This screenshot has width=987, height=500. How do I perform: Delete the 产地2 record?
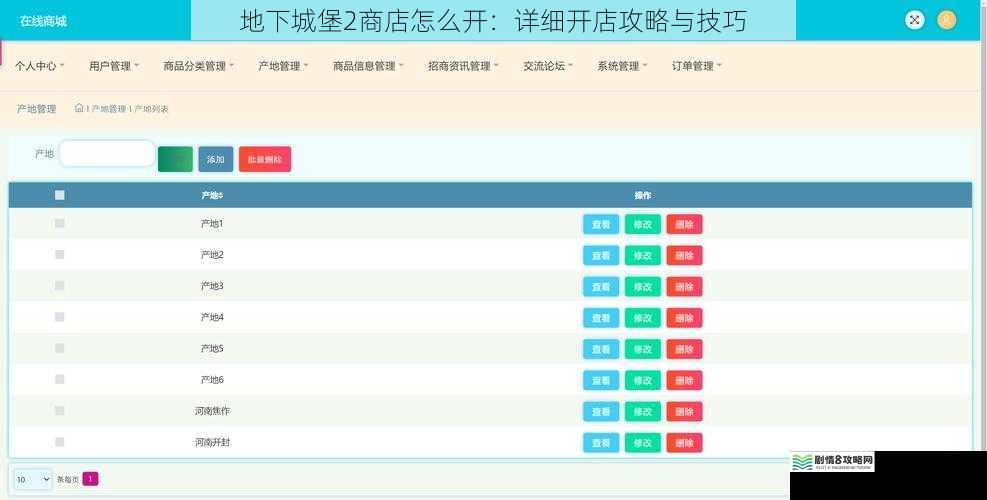pyautogui.click(x=684, y=256)
